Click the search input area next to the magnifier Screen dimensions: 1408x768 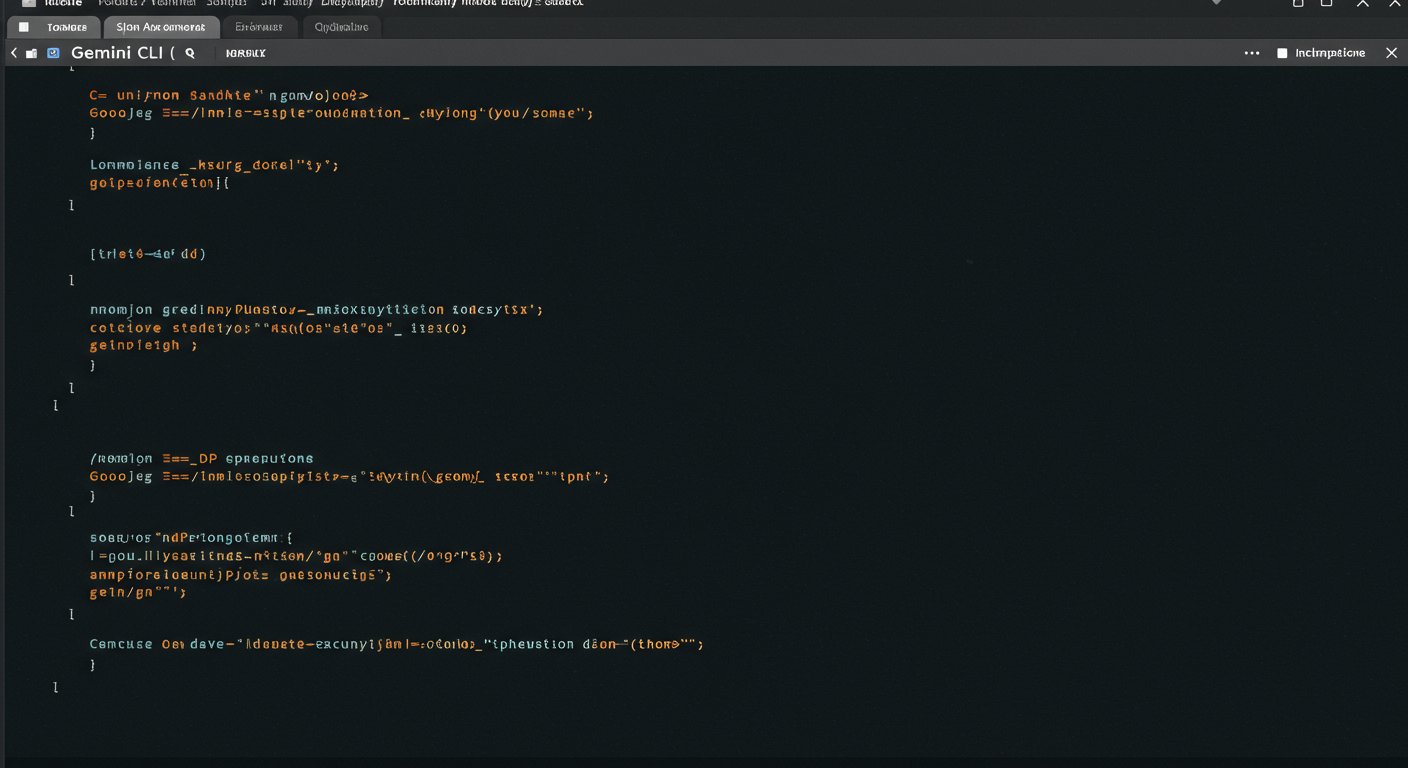point(245,53)
